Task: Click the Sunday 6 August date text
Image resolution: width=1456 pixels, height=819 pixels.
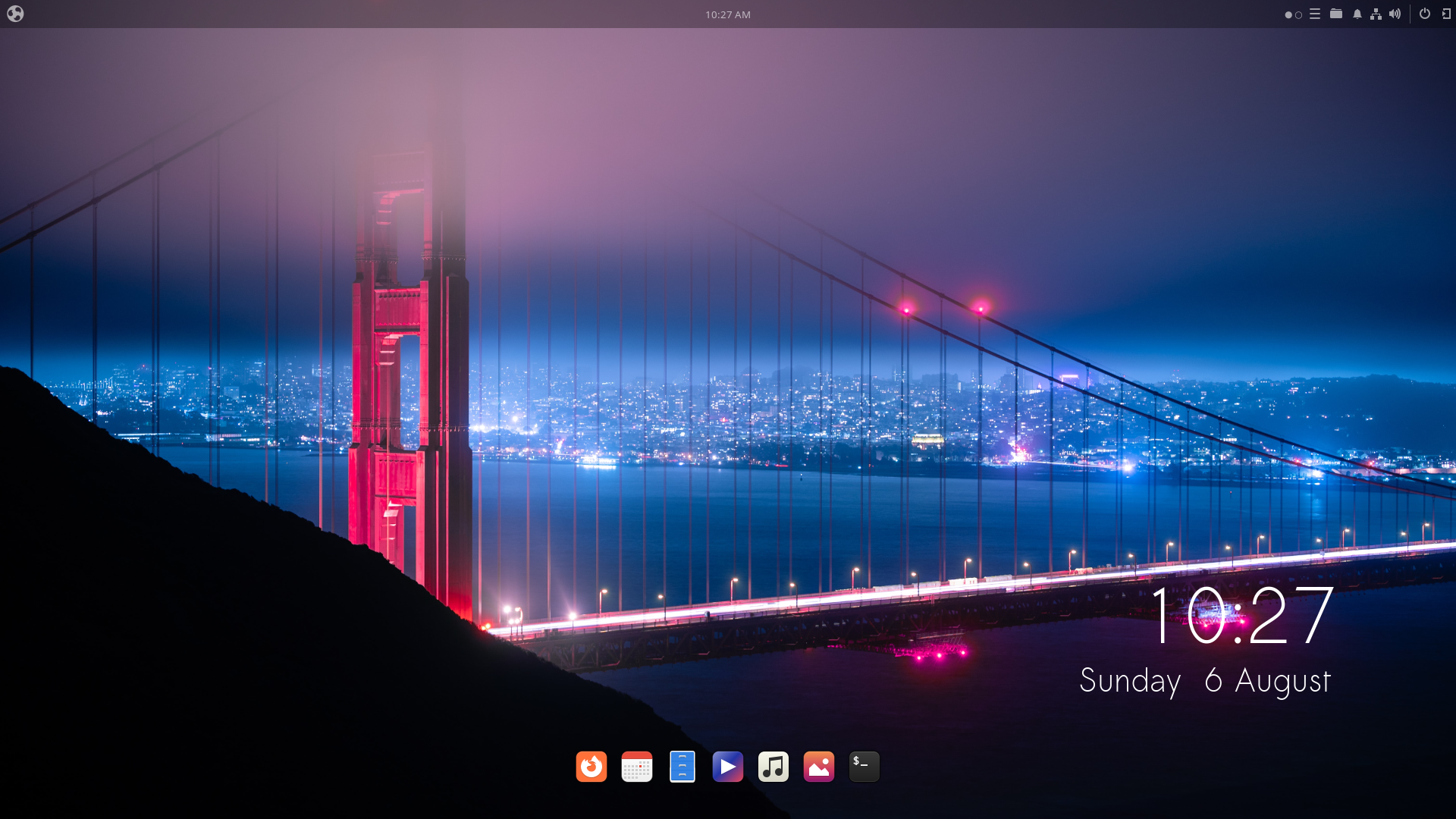Action: click(1204, 681)
